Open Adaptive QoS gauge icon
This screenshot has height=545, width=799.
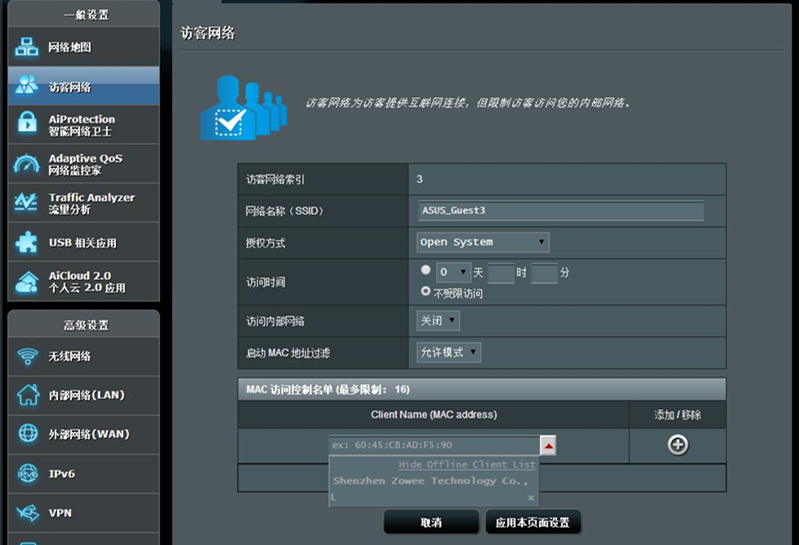click(x=26, y=164)
